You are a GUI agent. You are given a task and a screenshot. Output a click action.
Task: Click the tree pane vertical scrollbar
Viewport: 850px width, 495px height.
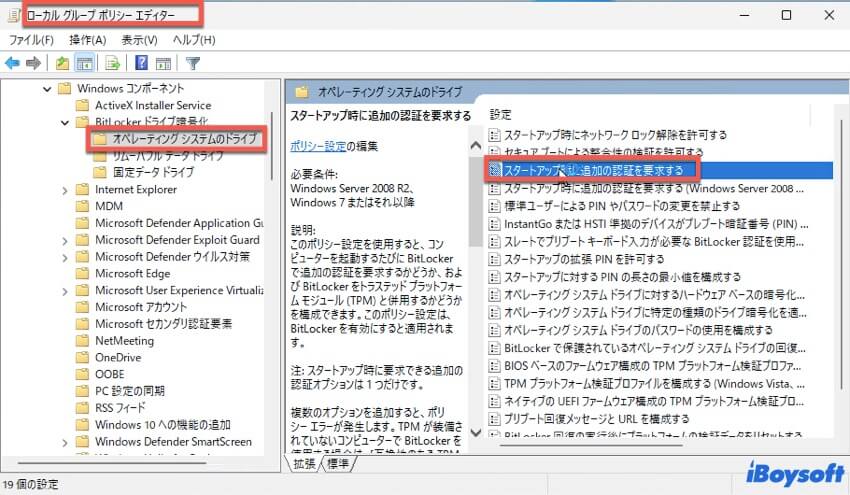(272, 146)
